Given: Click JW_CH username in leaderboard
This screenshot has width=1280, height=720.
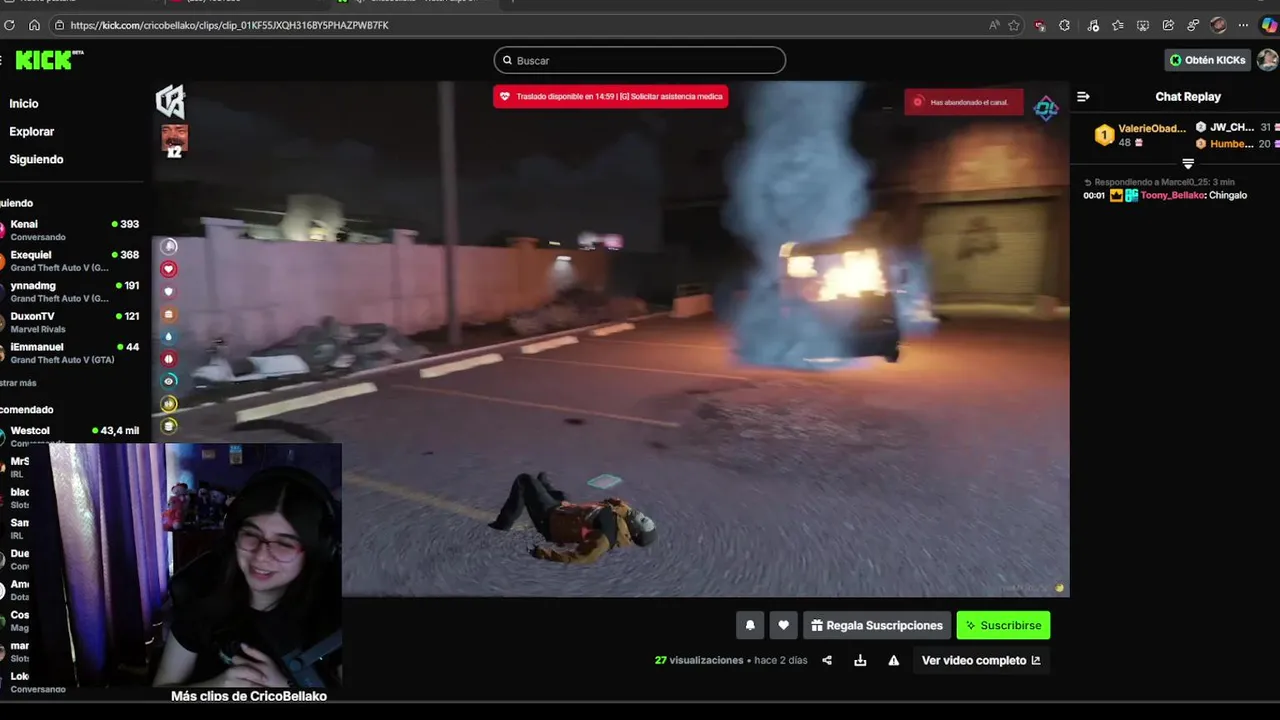Looking at the screenshot, I should point(1232,127).
